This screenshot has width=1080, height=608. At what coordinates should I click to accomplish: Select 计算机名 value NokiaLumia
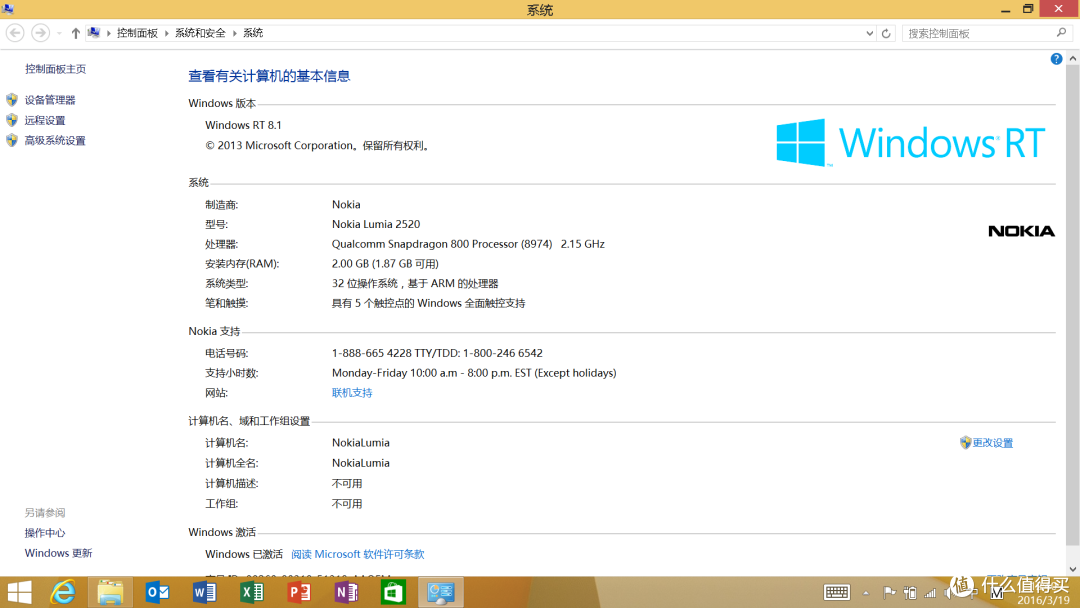pos(361,443)
